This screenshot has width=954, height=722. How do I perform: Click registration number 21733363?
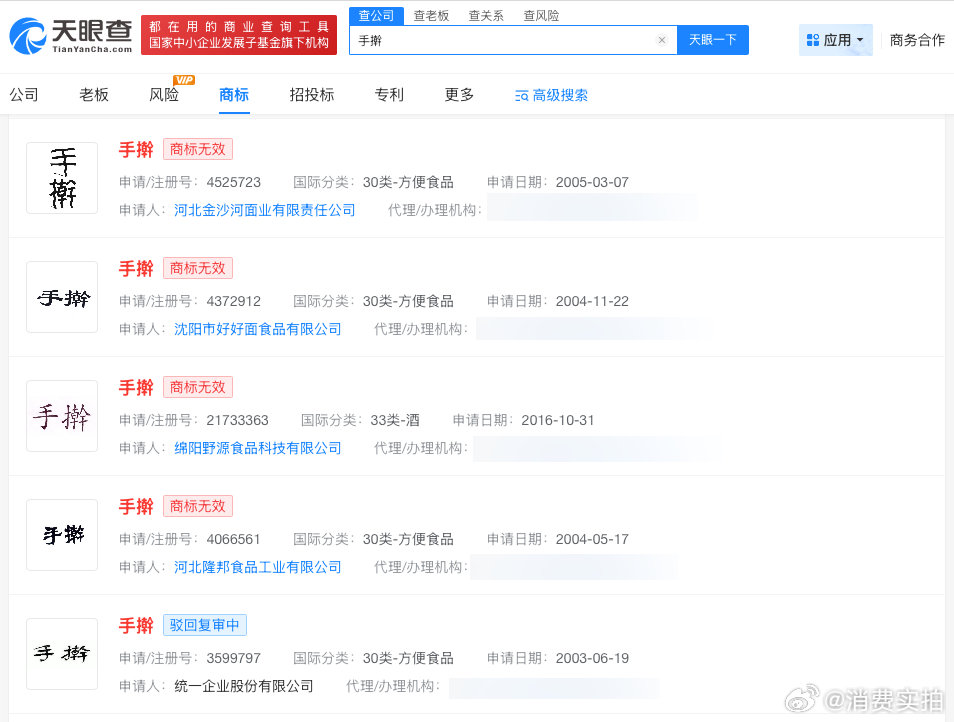tap(237, 420)
